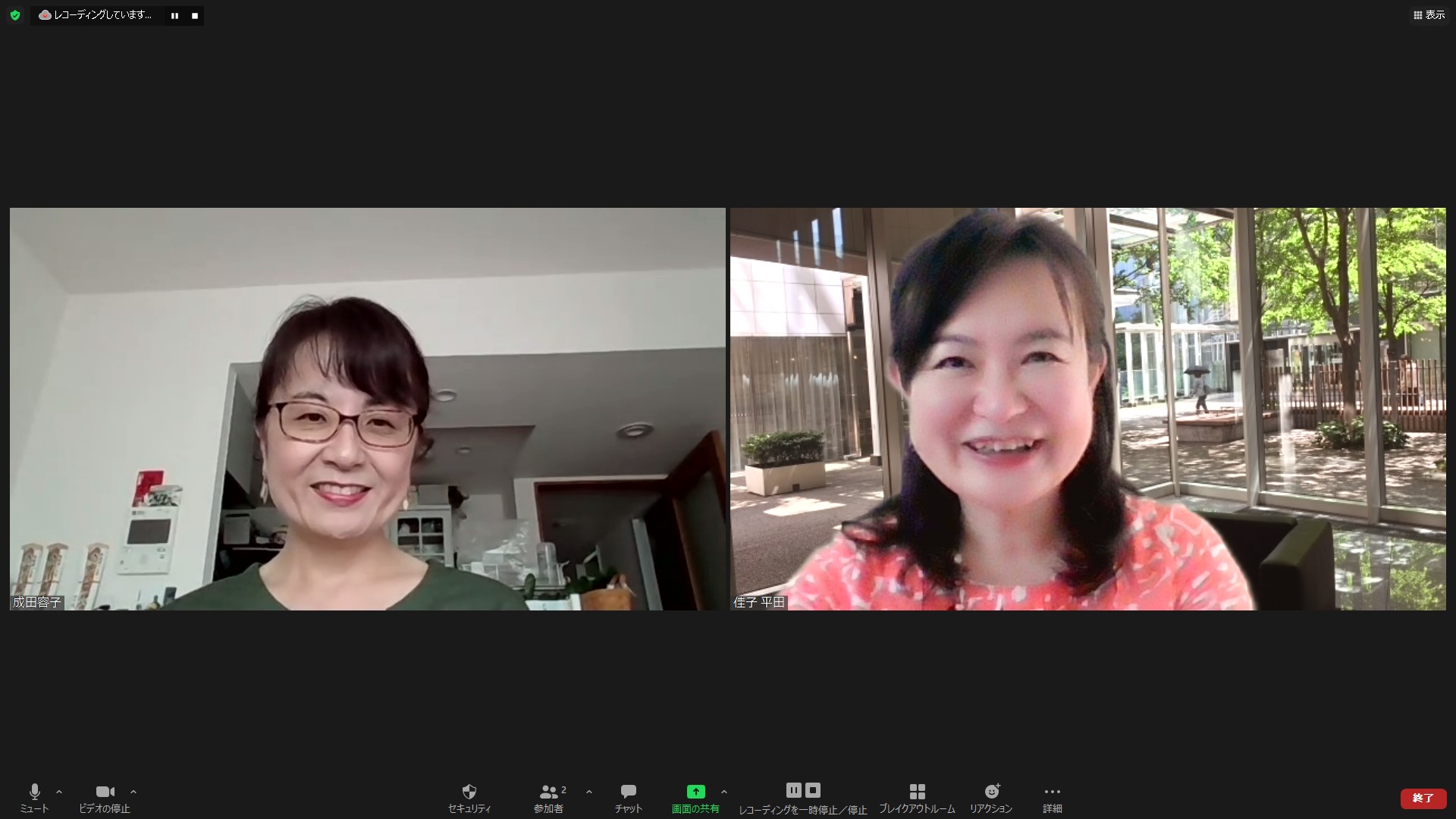
Task: Open the 詳細 more options menu
Action: pos(1053,798)
